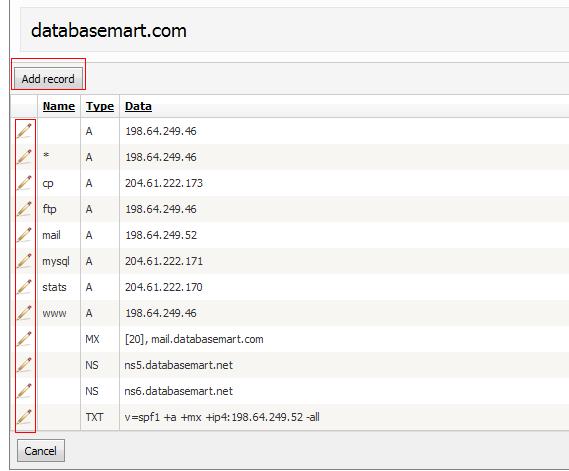
Task: Click the pencil icon for the * record
Action: click(24, 157)
